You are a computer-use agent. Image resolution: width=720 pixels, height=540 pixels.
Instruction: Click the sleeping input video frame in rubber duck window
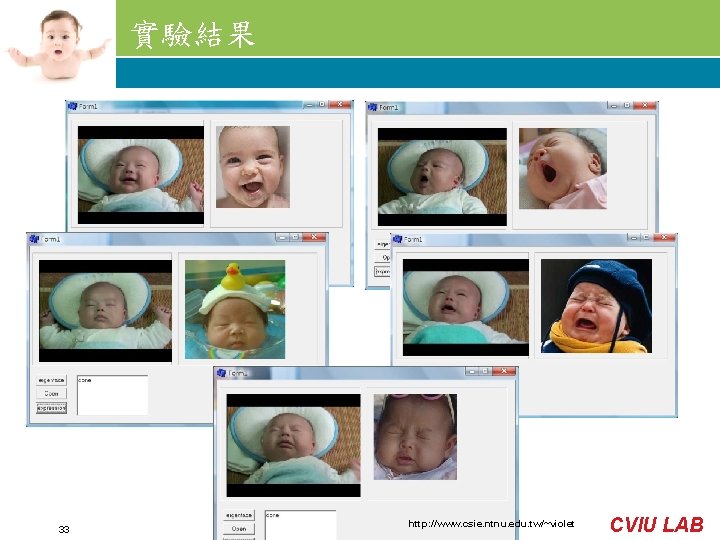[x=106, y=311]
